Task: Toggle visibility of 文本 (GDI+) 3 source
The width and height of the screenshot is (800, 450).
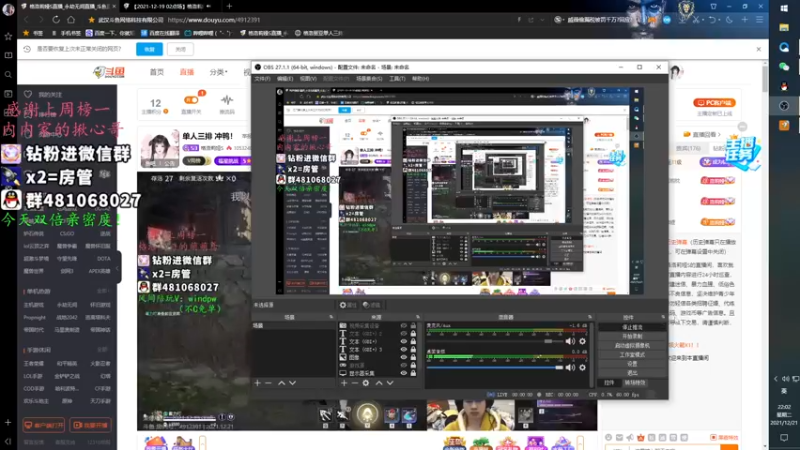Action: point(404,349)
